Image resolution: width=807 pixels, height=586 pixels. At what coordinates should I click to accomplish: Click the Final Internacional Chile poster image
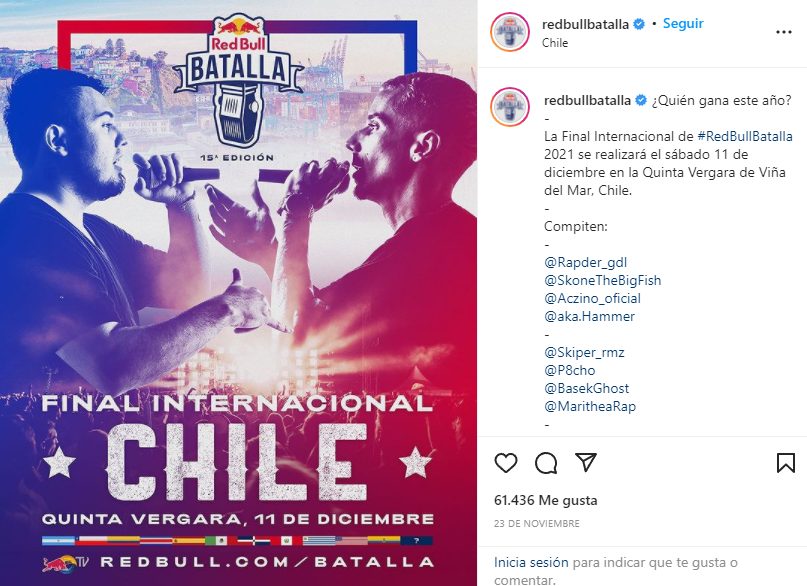238,293
